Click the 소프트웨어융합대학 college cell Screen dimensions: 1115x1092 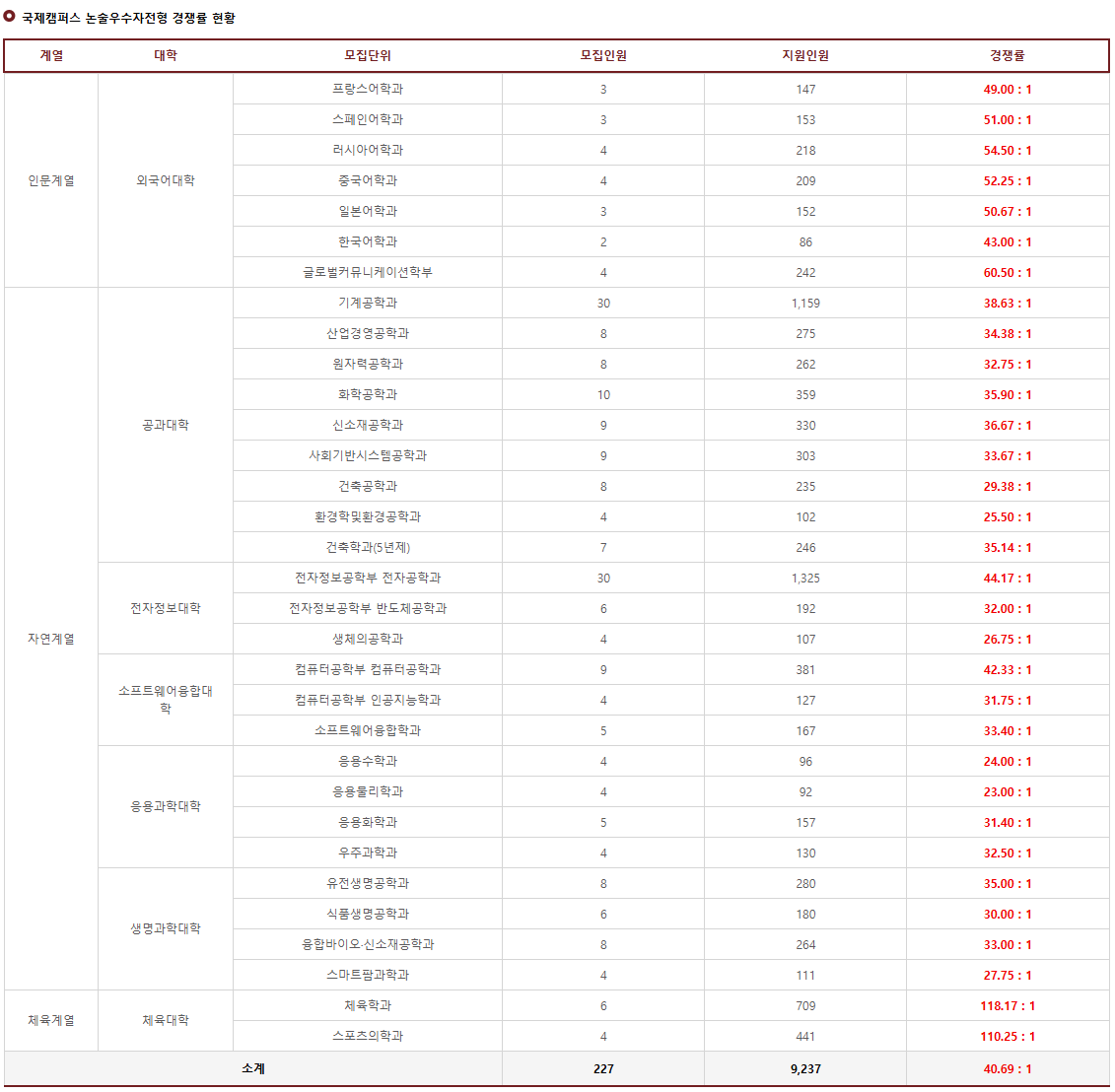[166, 700]
